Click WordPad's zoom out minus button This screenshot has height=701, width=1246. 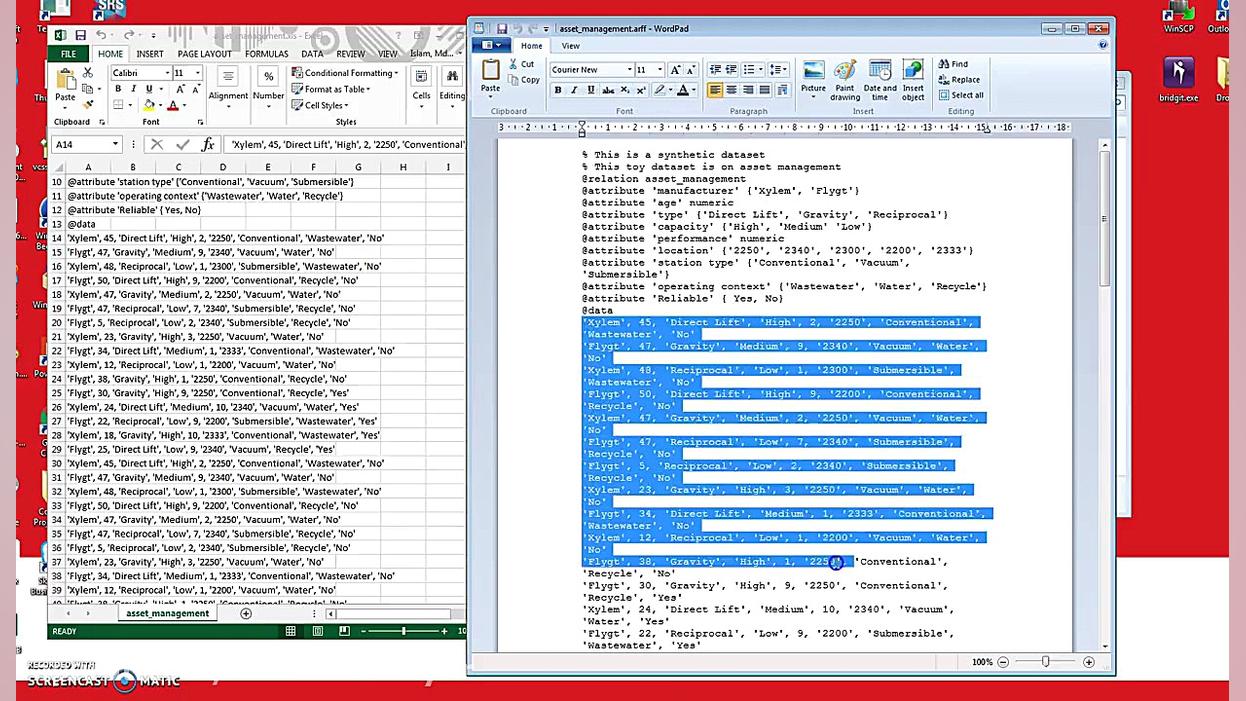pos(1003,662)
